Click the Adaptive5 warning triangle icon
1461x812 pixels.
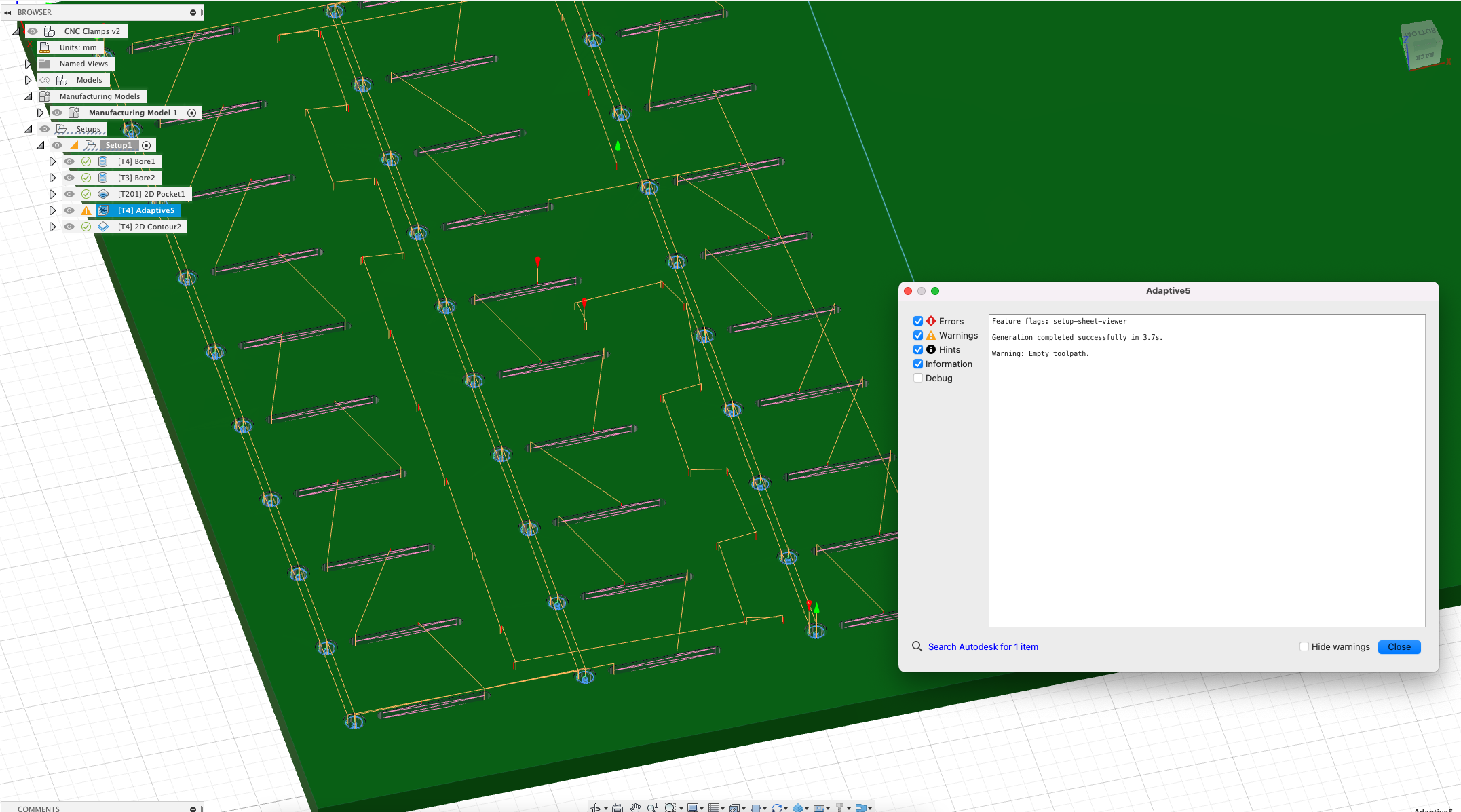tap(86, 210)
